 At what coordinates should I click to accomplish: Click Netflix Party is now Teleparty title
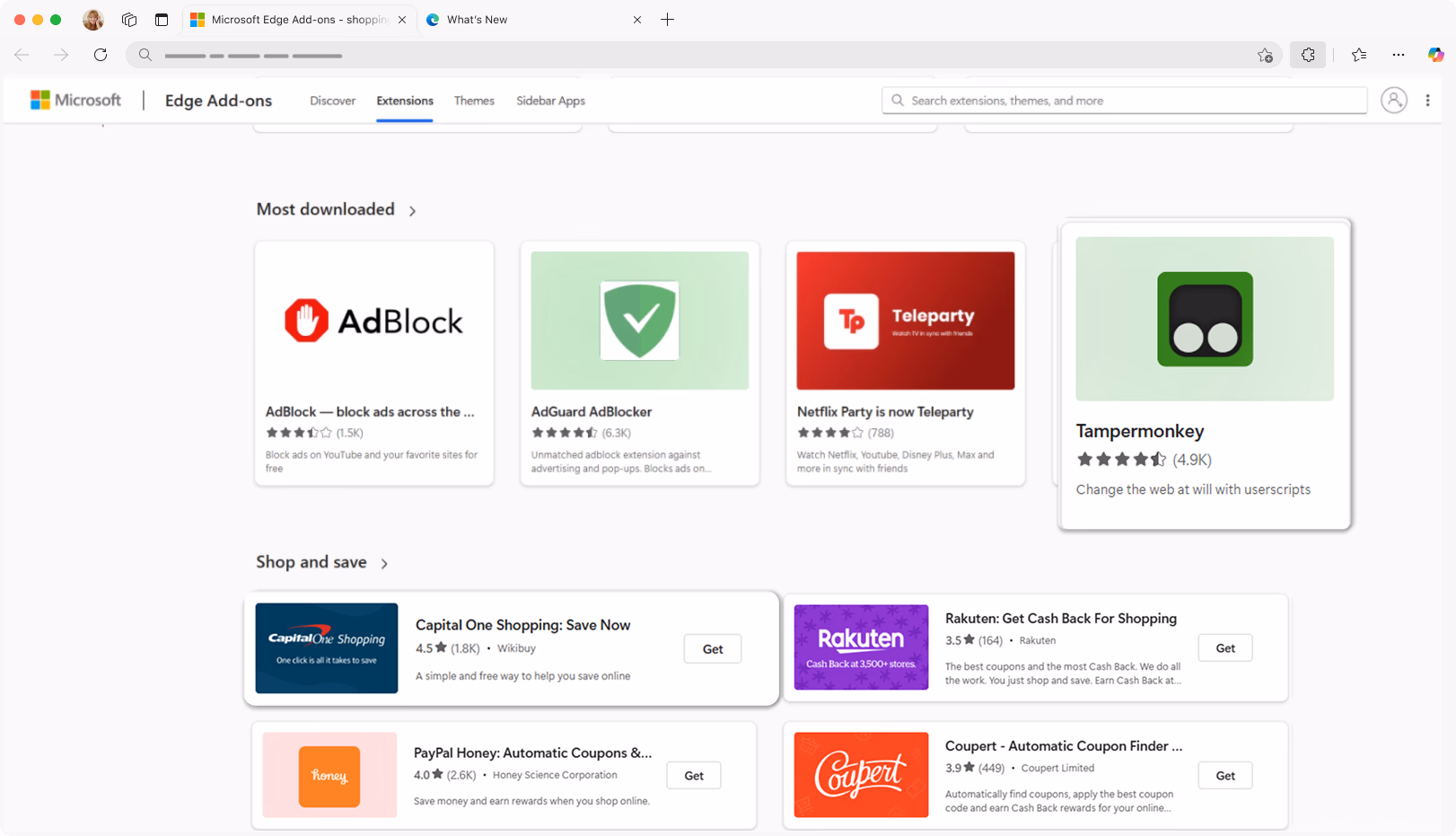(x=885, y=411)
